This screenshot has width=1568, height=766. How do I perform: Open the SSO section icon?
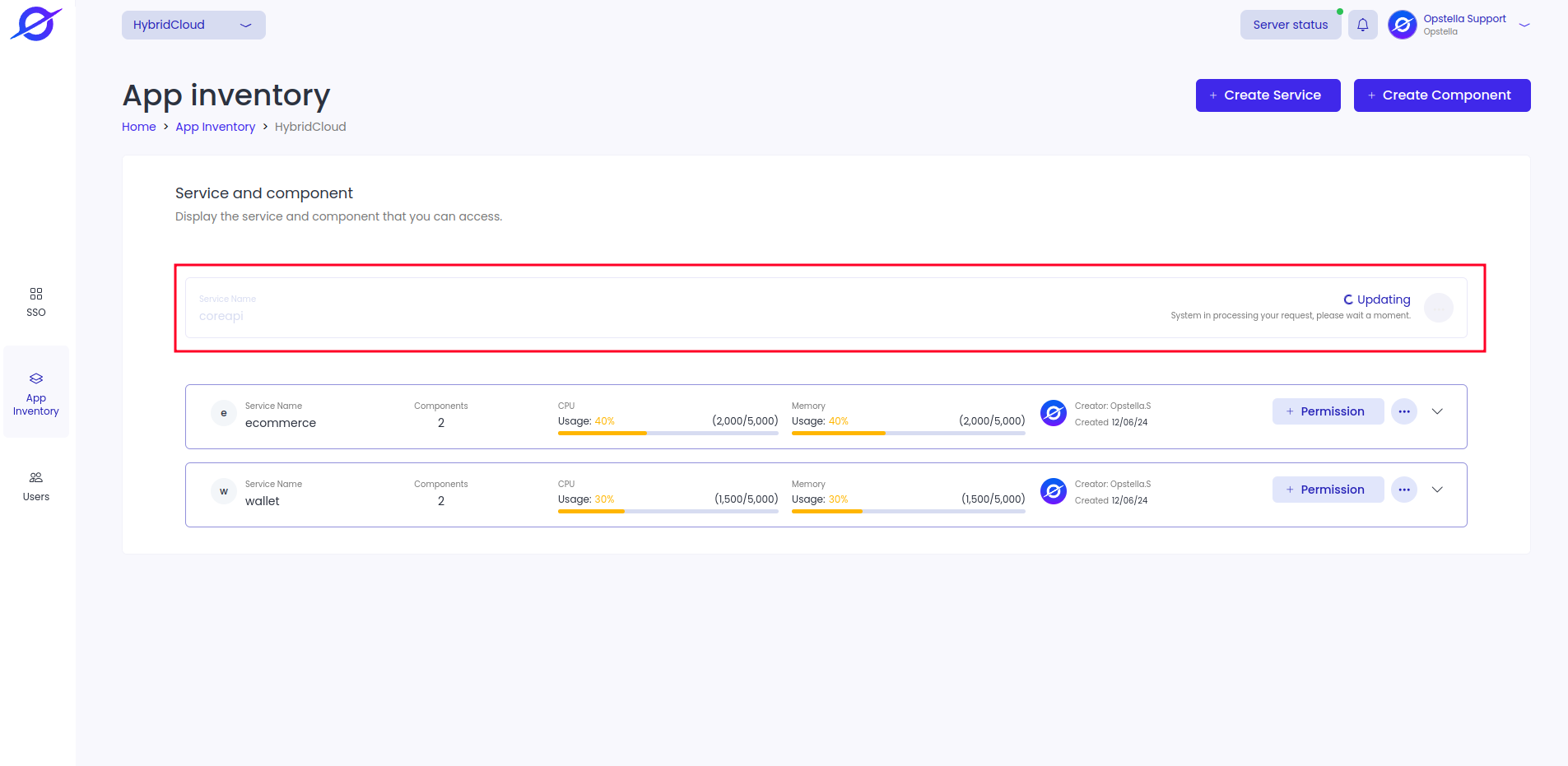tap(36, 294)
